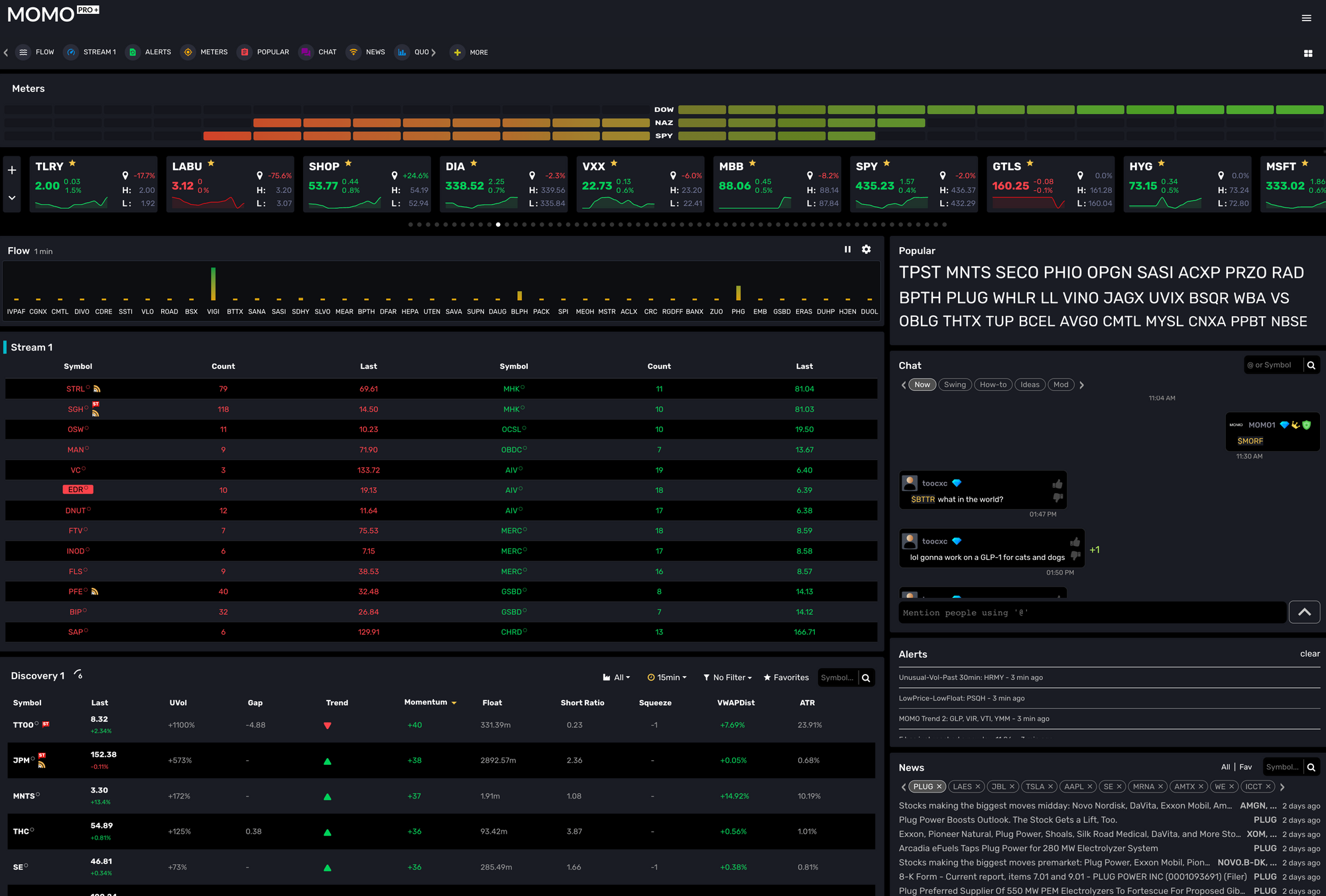Click the grid layout icon
Viewport: 1326px width, 896px height.
coord(1307,53)
